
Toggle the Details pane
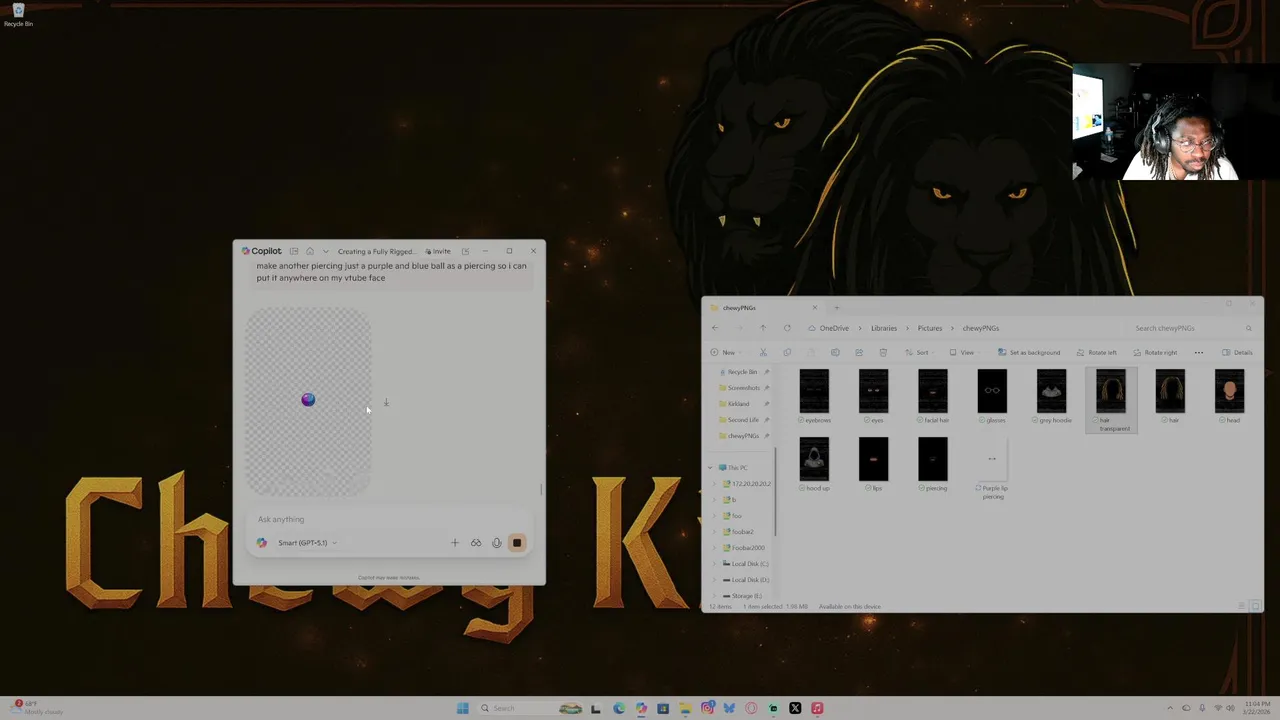coord(1237,352)
